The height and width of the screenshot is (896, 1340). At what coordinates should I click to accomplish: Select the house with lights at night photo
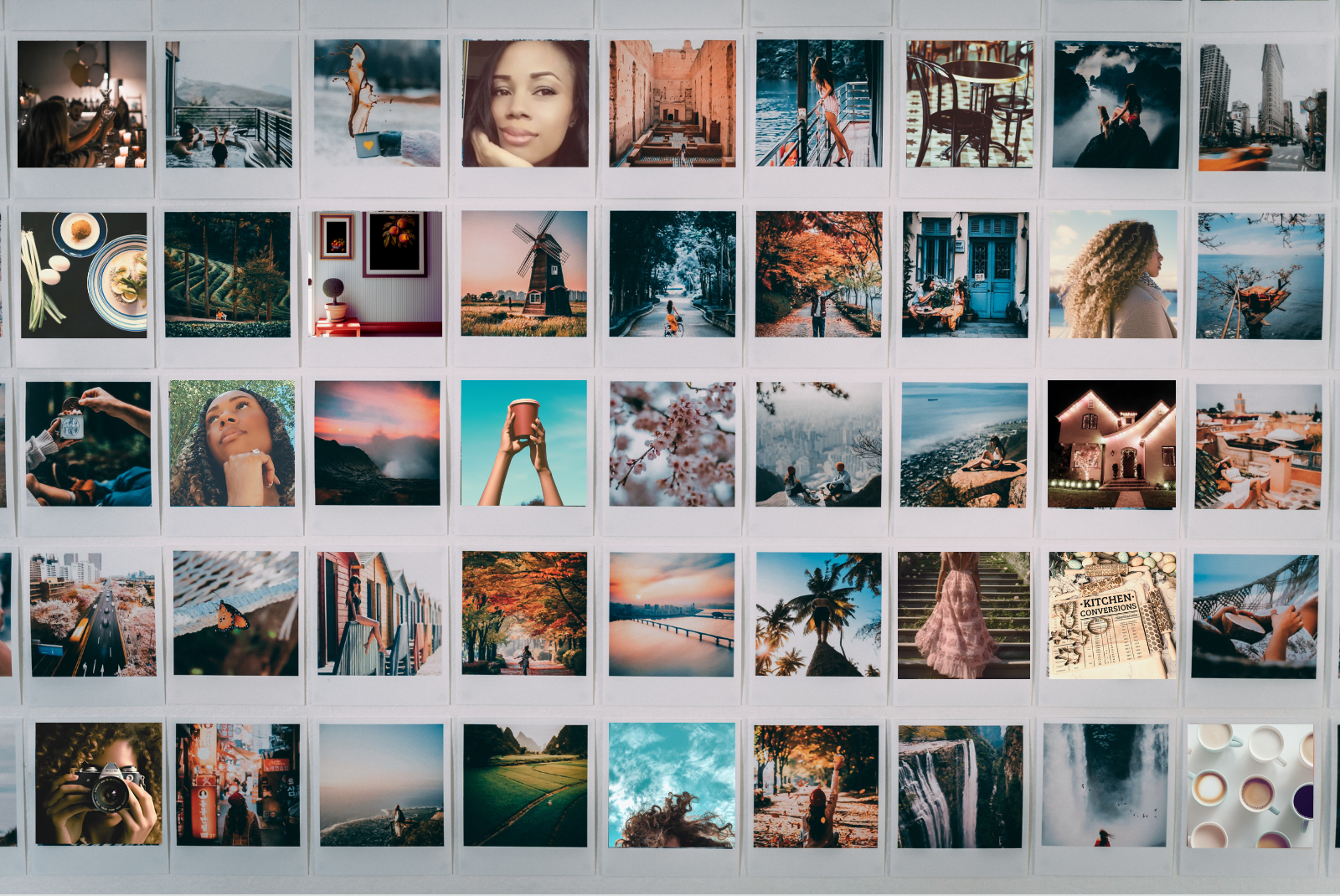[x=1111, y=445]
